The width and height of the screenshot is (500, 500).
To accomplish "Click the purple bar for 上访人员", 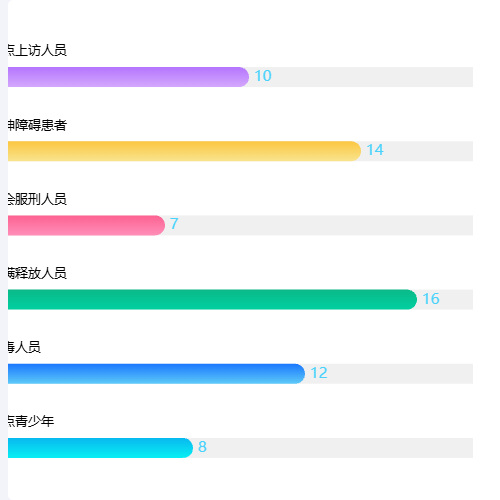I will click(128, 77).
